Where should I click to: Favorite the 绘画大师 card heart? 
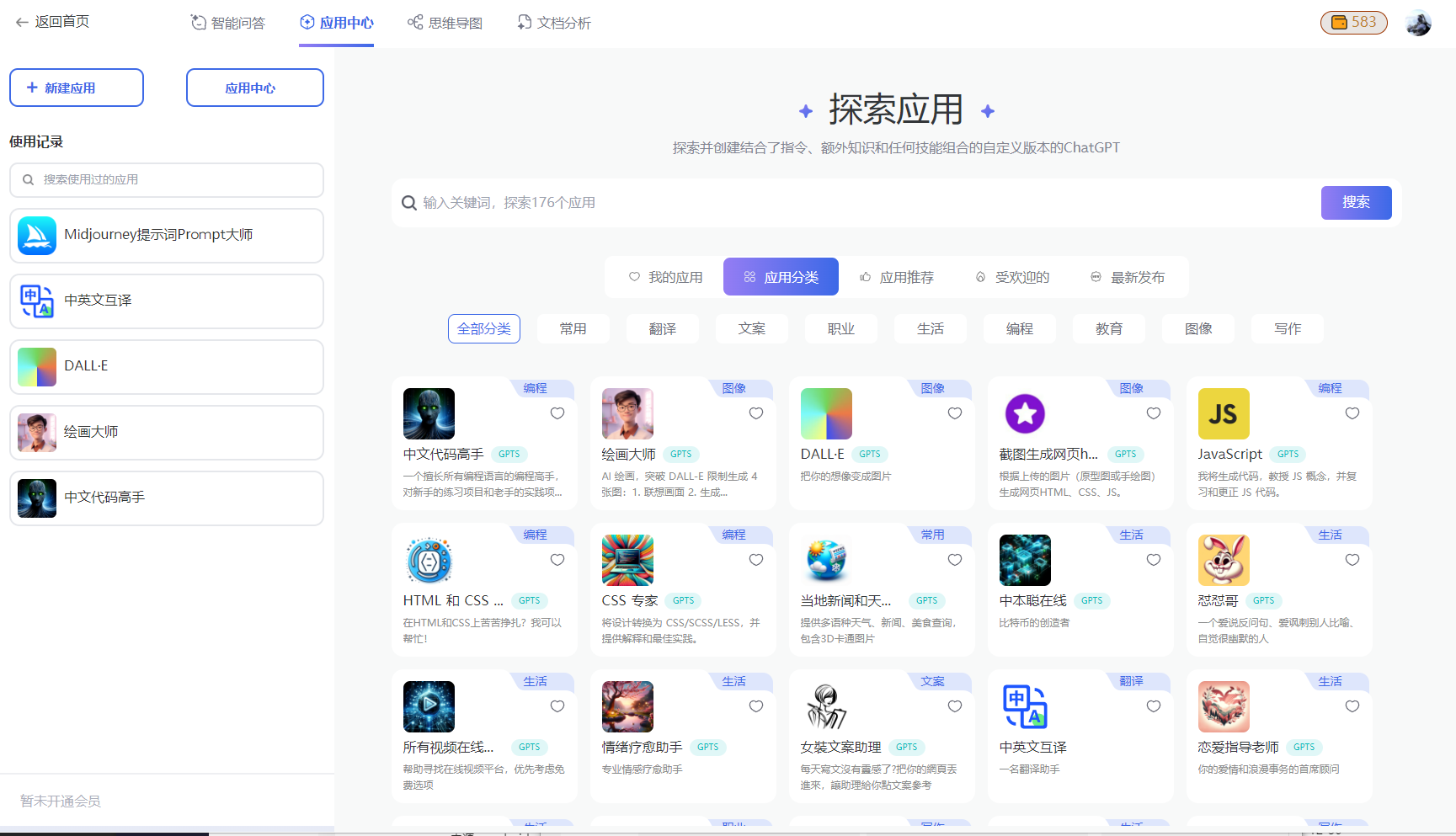click(756, 413)
